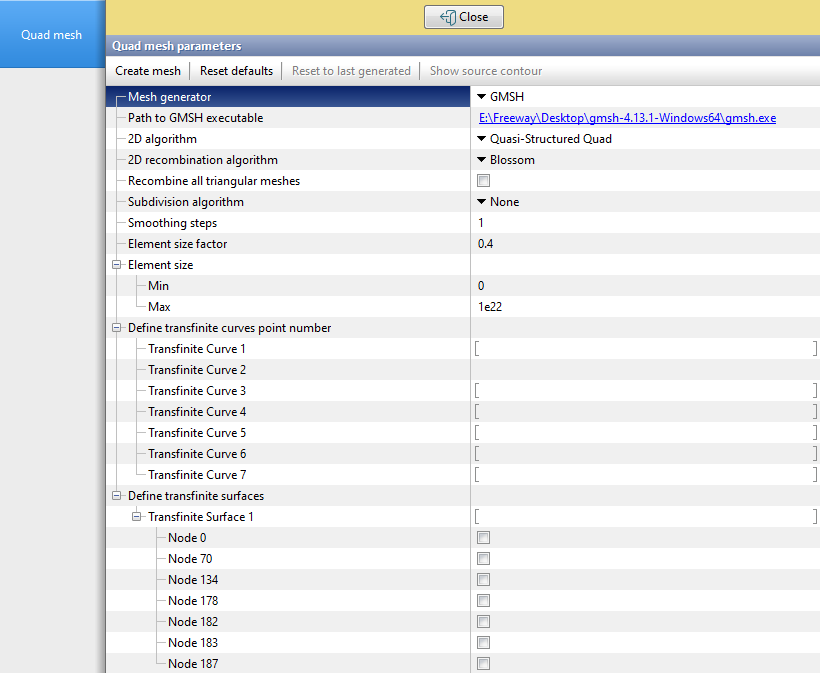The width and height of the screenshot is (820, 673).
Task: Collapse the Transfinite Surface 1 node
Action: pyautogui.click(x=137, y=517)
